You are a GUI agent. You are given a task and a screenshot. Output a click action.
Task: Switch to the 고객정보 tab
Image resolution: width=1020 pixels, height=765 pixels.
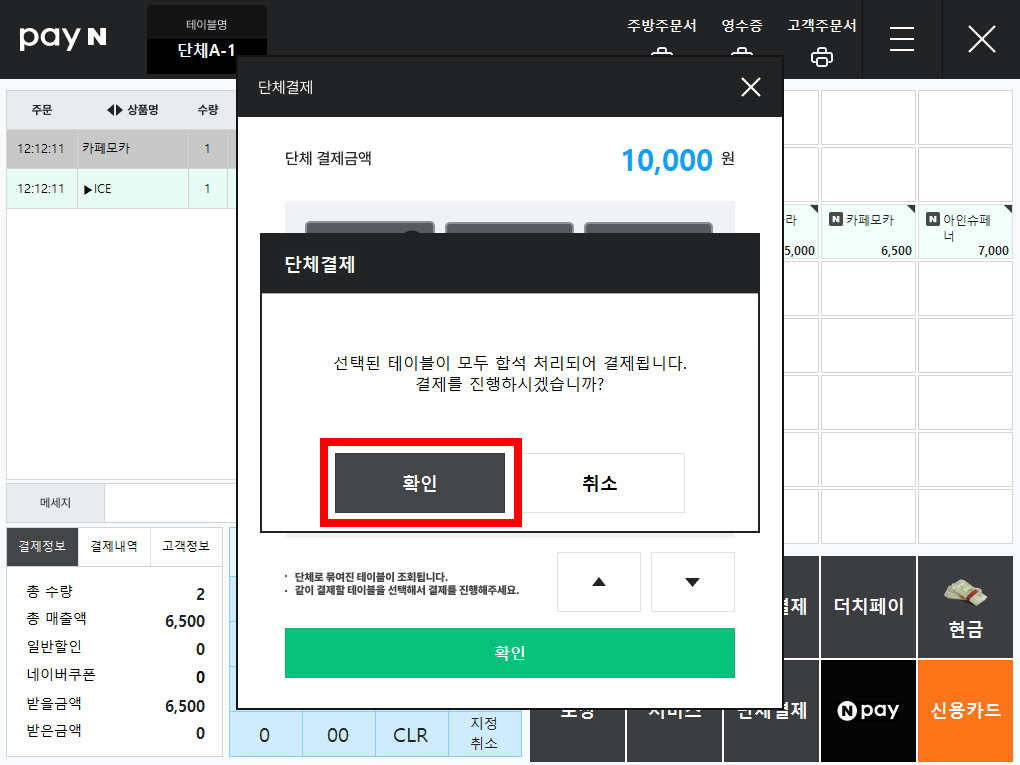[x=186, y=546]
